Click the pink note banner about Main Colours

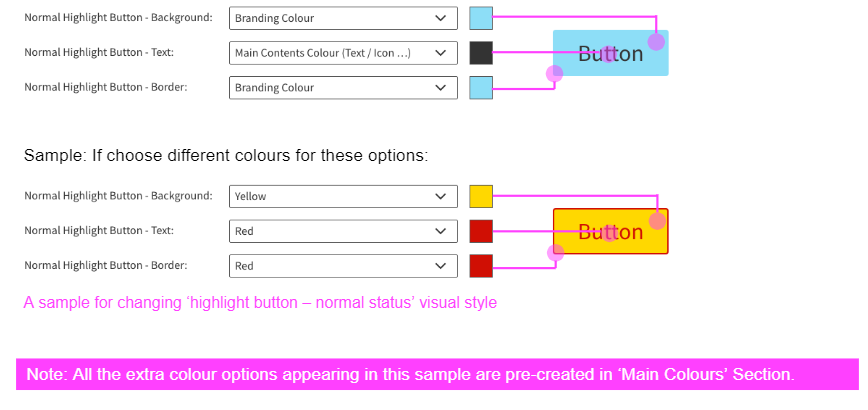tap(437, 374)
